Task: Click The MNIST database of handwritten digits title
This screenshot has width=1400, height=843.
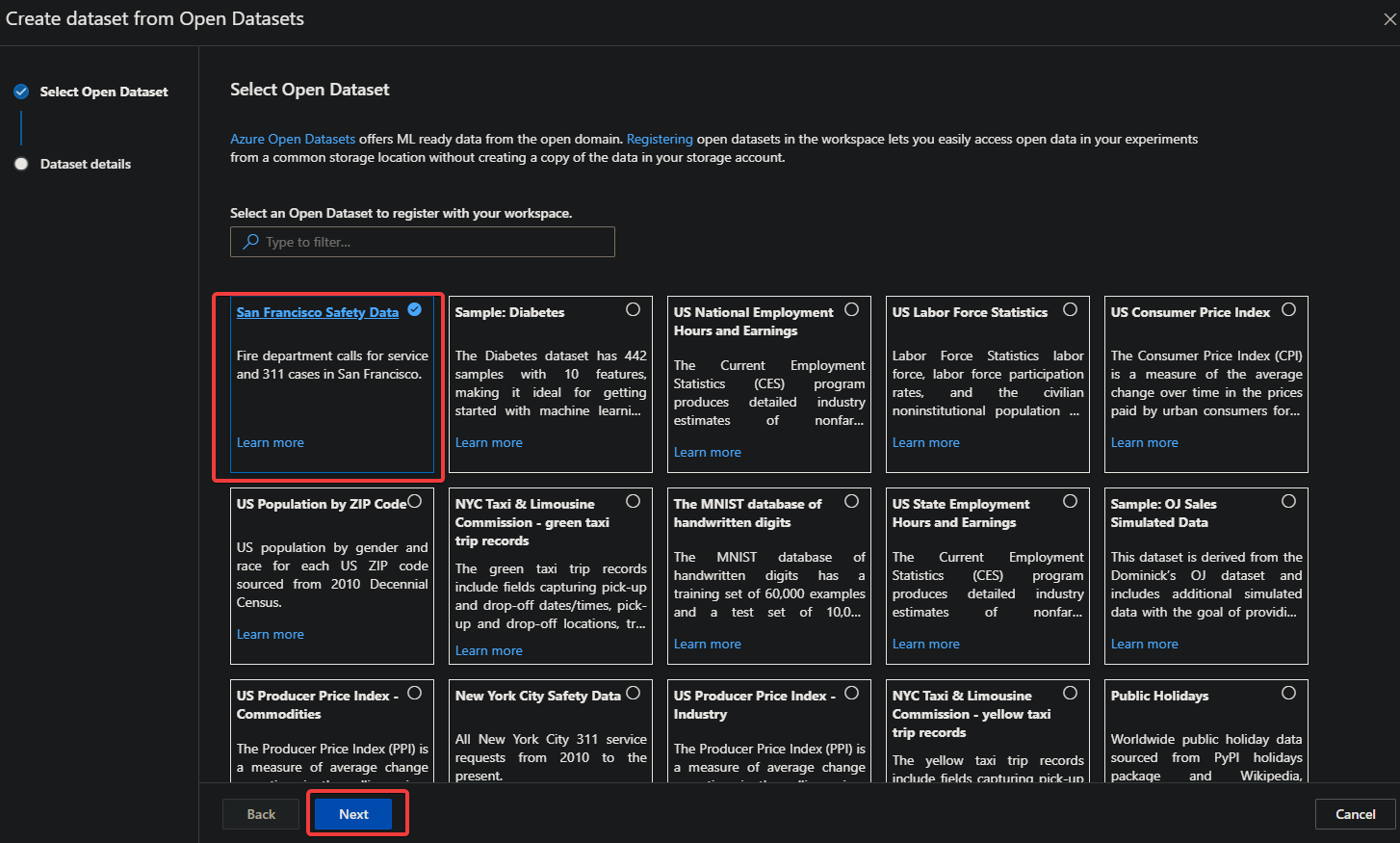Action: pyautogui.click(x=748, y=513)
